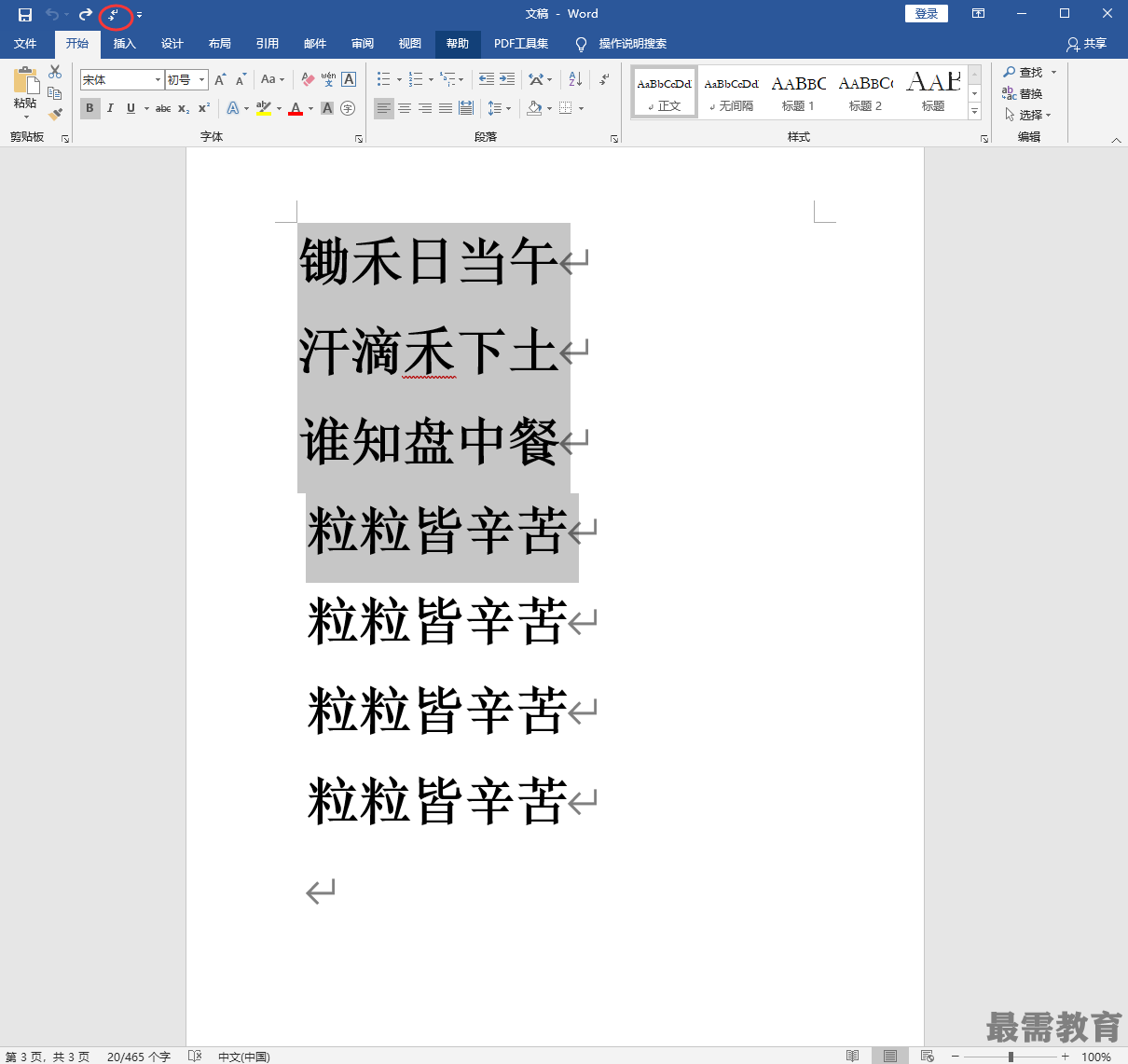
Task: Open the 文件 menu tab
Action: (25, 44)
